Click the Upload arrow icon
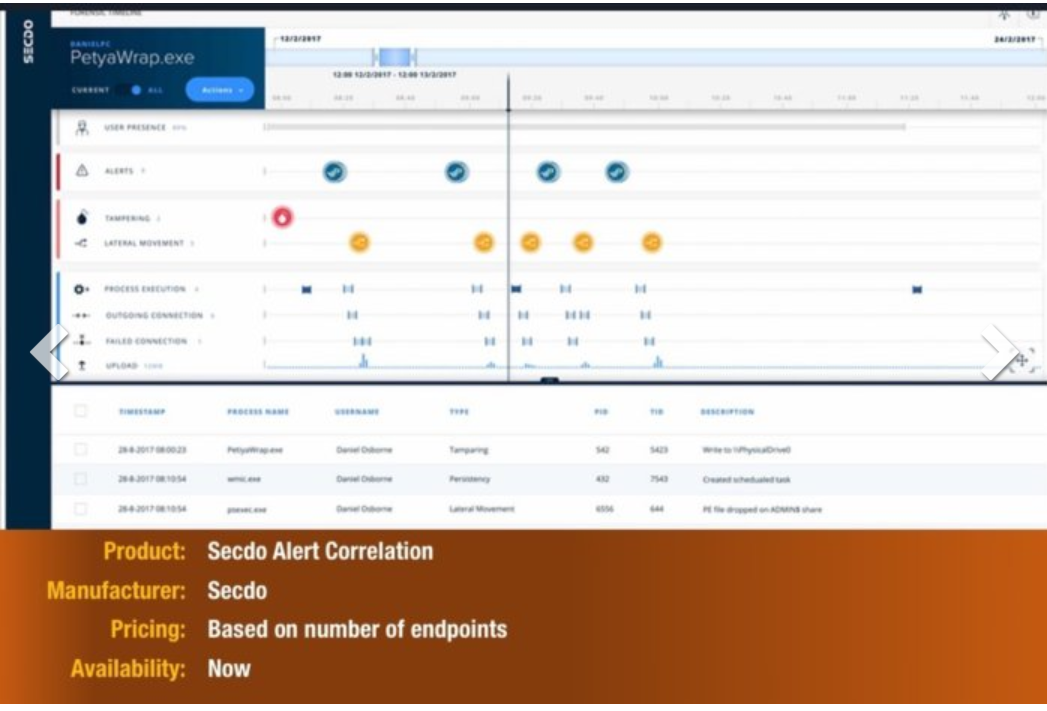The height and width of the screenshot is (711, 1047). click(x=81, y=365)
